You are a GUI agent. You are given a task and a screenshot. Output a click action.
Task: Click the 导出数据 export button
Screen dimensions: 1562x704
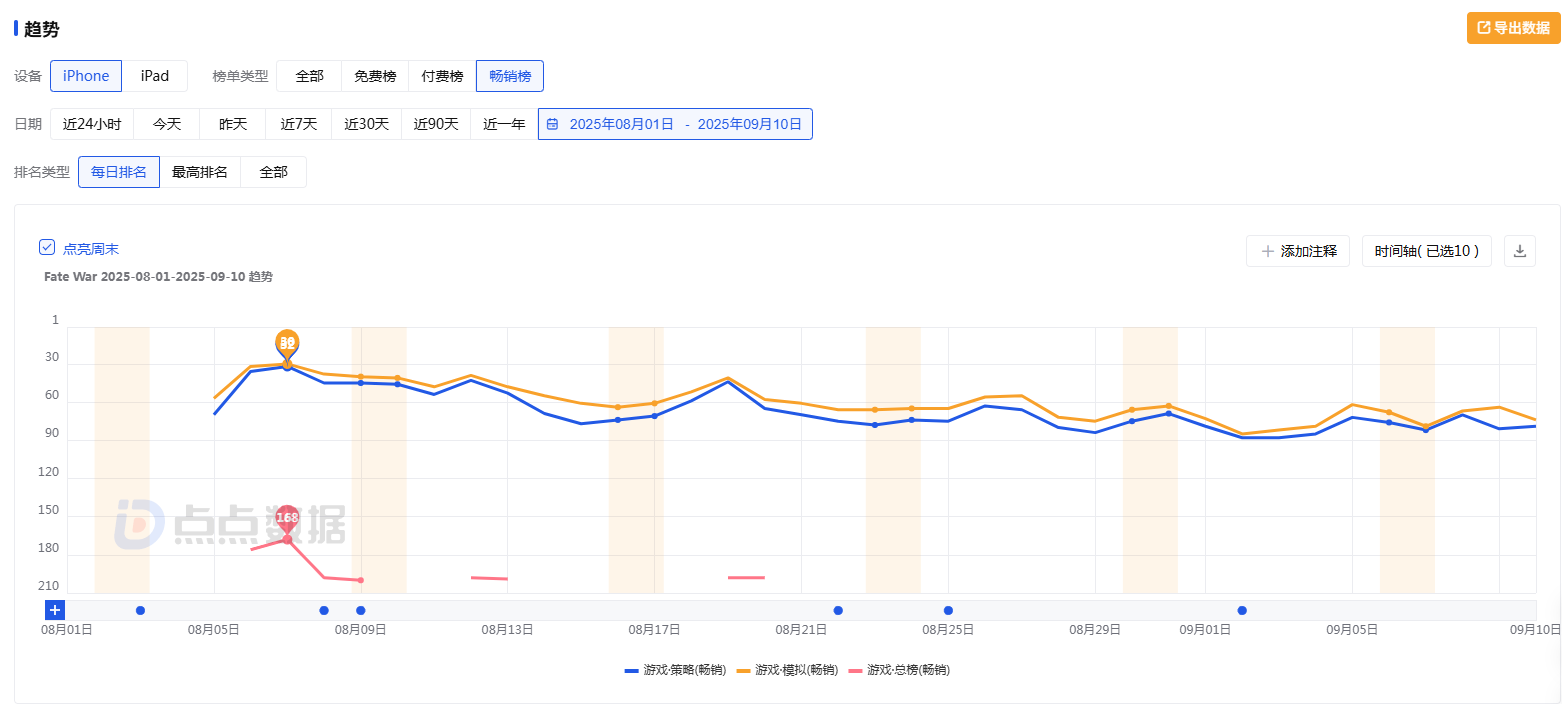click(1513, 28)
